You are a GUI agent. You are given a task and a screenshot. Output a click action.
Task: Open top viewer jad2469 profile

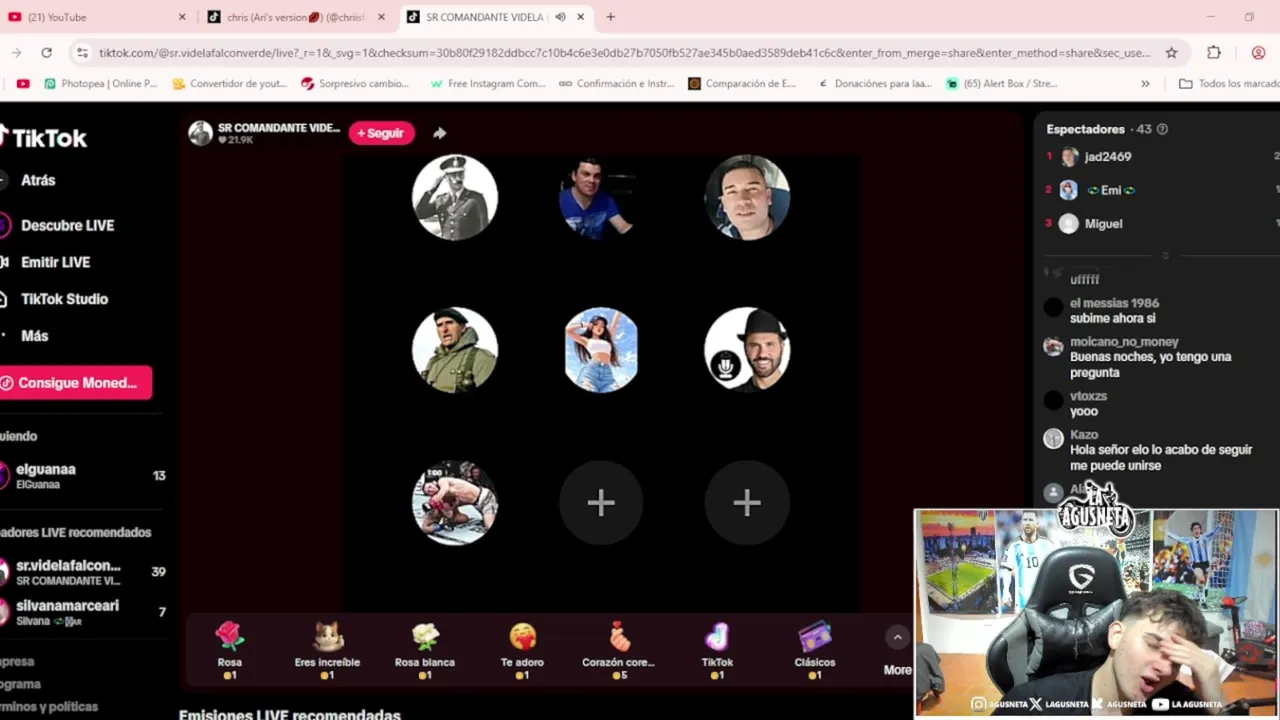[1107, 157]
